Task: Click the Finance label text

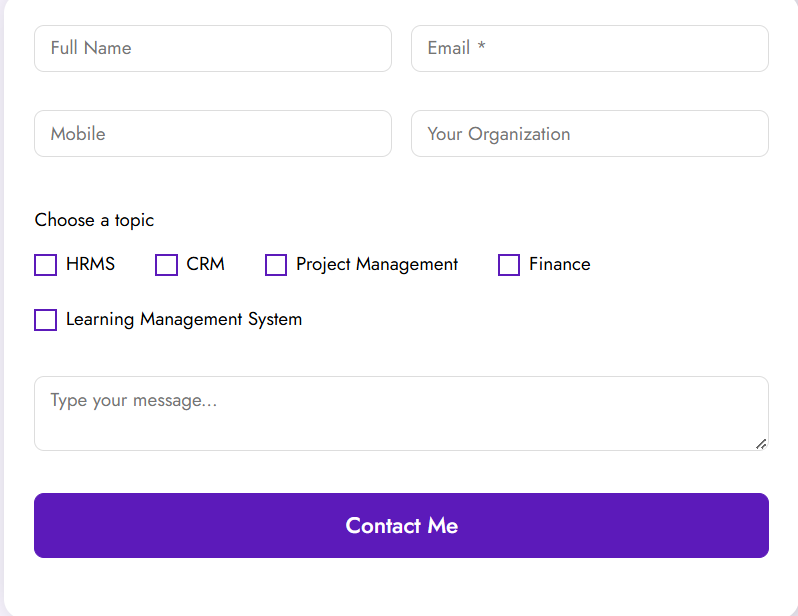Action: [x=560, y=264]
